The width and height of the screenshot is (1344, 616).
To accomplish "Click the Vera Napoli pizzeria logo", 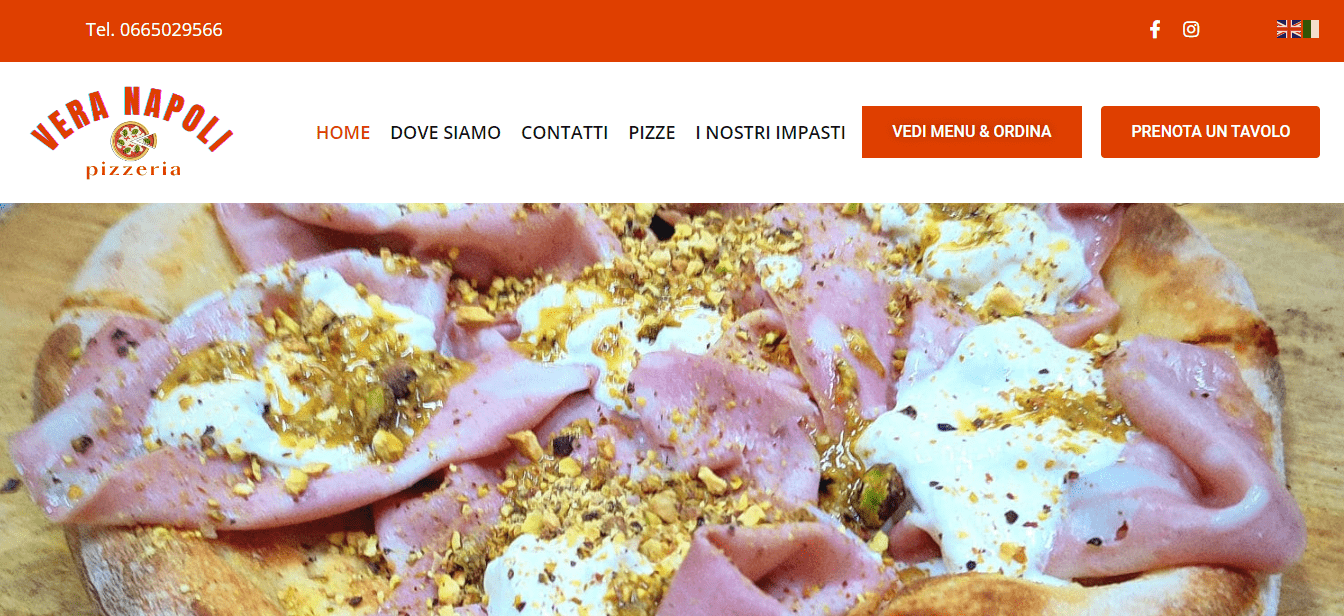I will coord(132,132).
